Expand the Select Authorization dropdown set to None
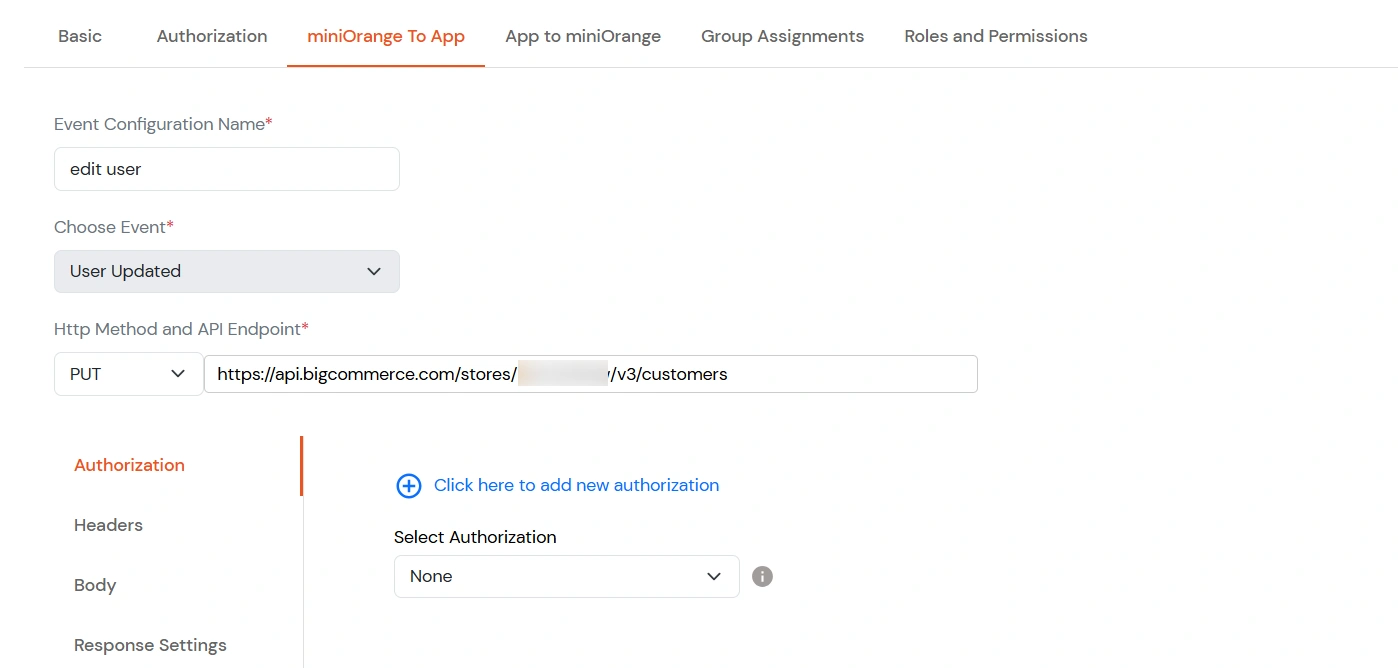This screenshot has height=668, width=1398. (566, 576)
